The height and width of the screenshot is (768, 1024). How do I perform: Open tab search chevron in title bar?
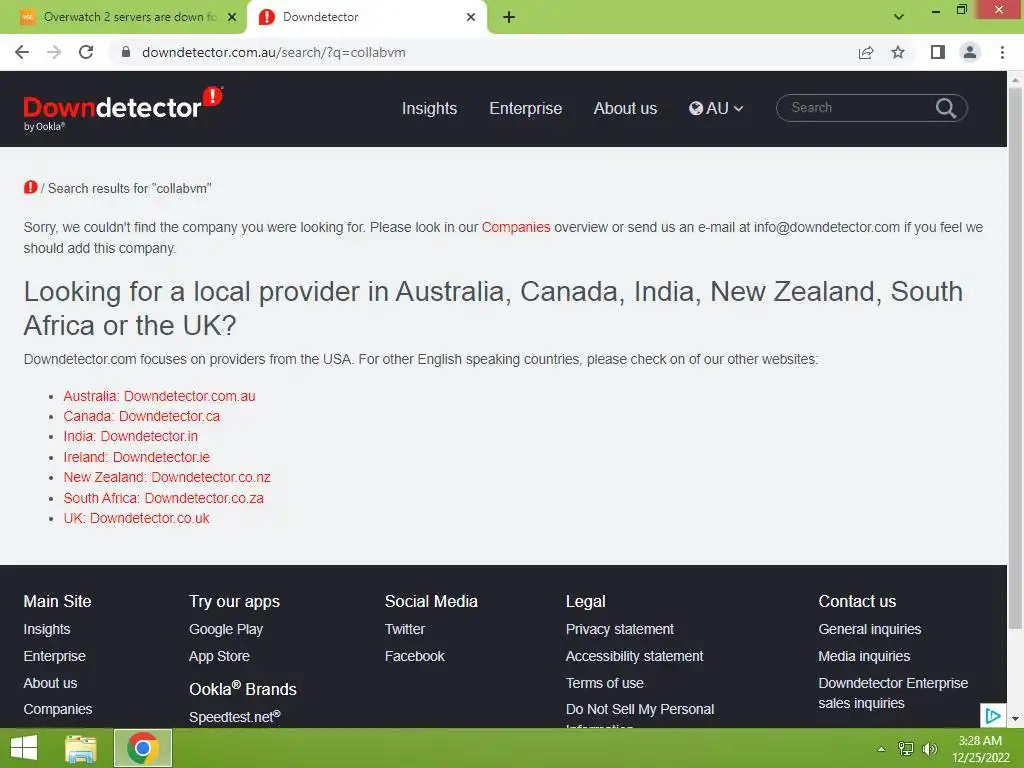(x=899, y=17)
